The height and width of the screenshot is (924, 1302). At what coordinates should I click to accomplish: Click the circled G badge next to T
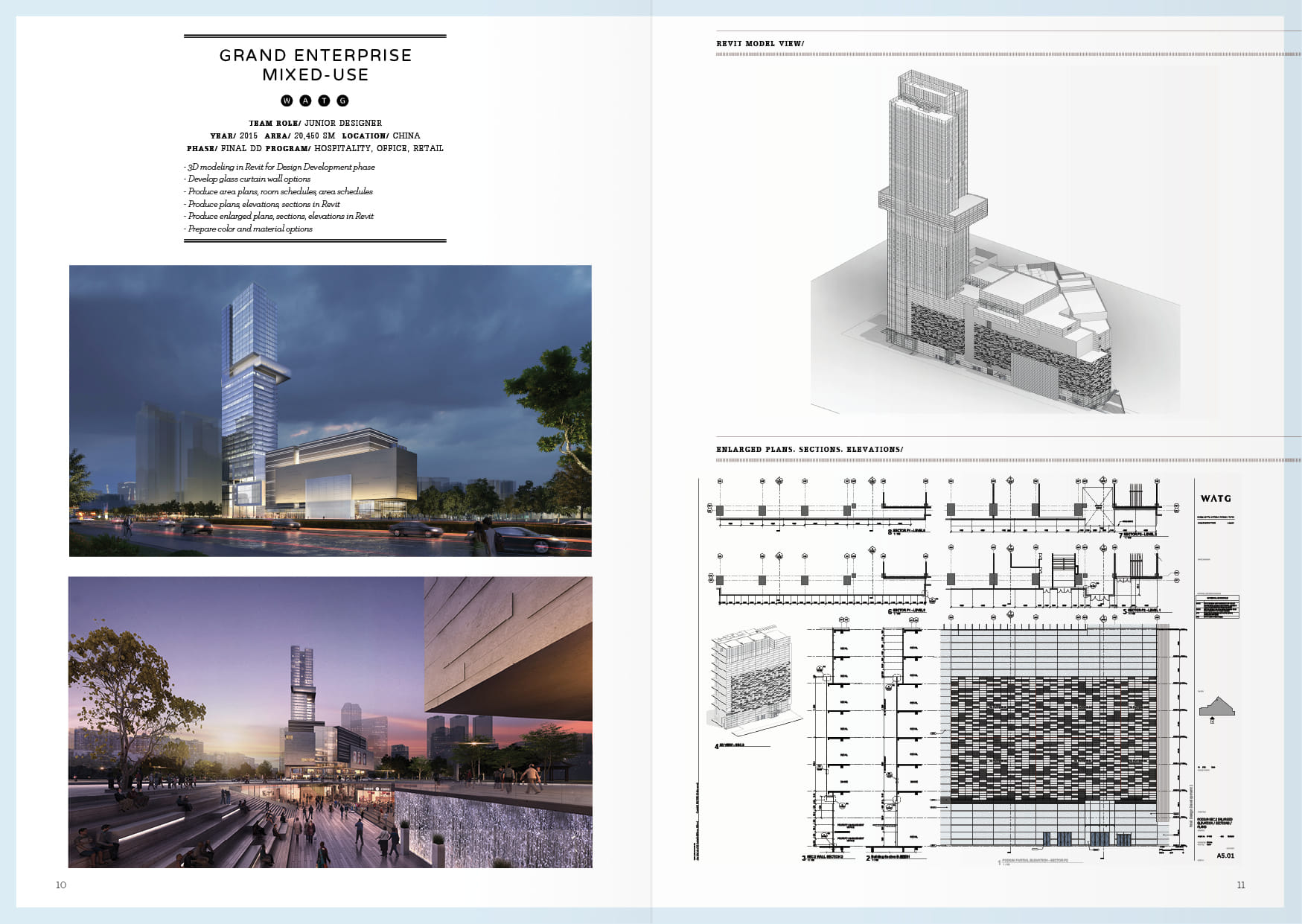[x=342, y=101]
